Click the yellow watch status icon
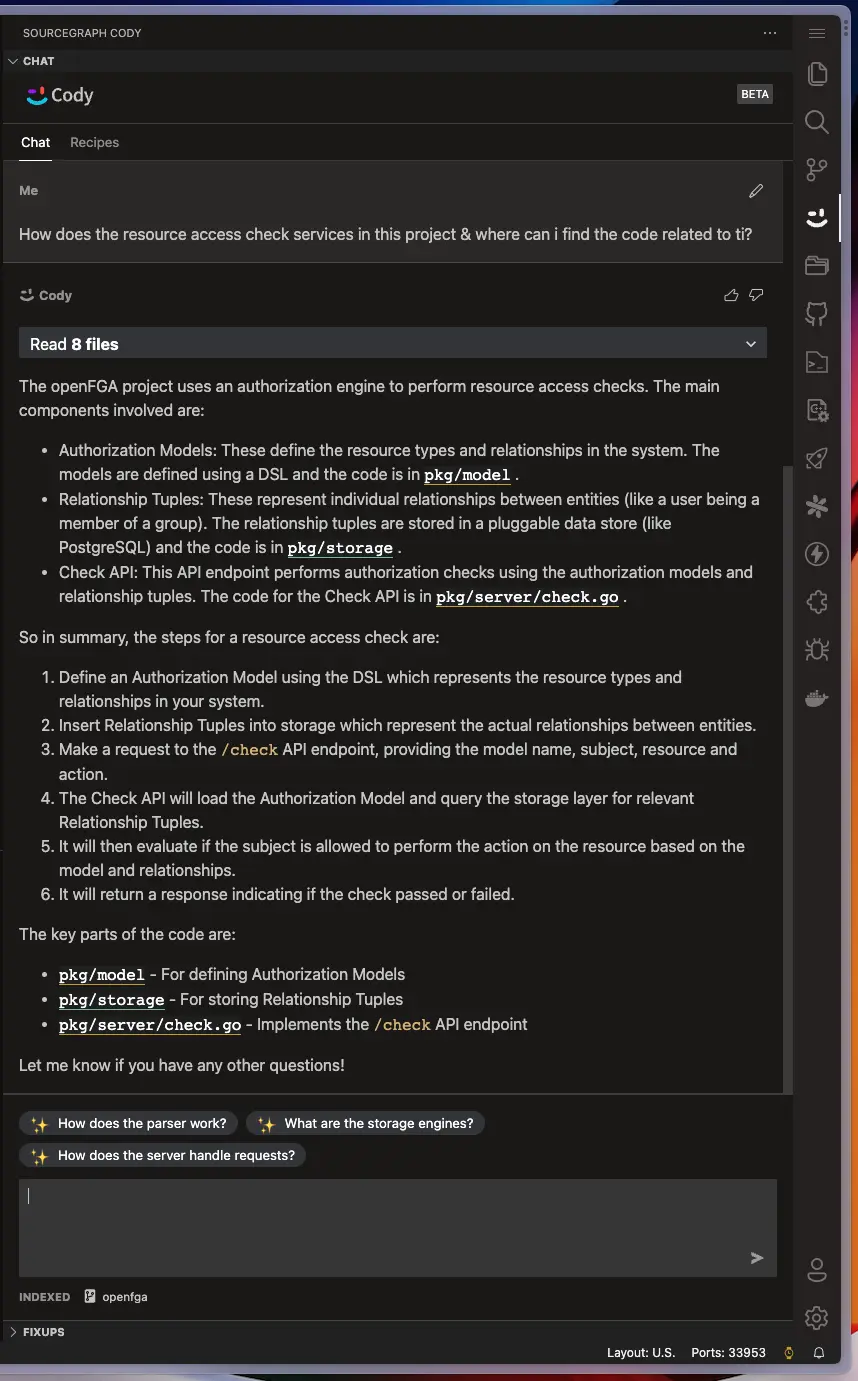Screen dimensions: 858x1381 coord(789,1352)
